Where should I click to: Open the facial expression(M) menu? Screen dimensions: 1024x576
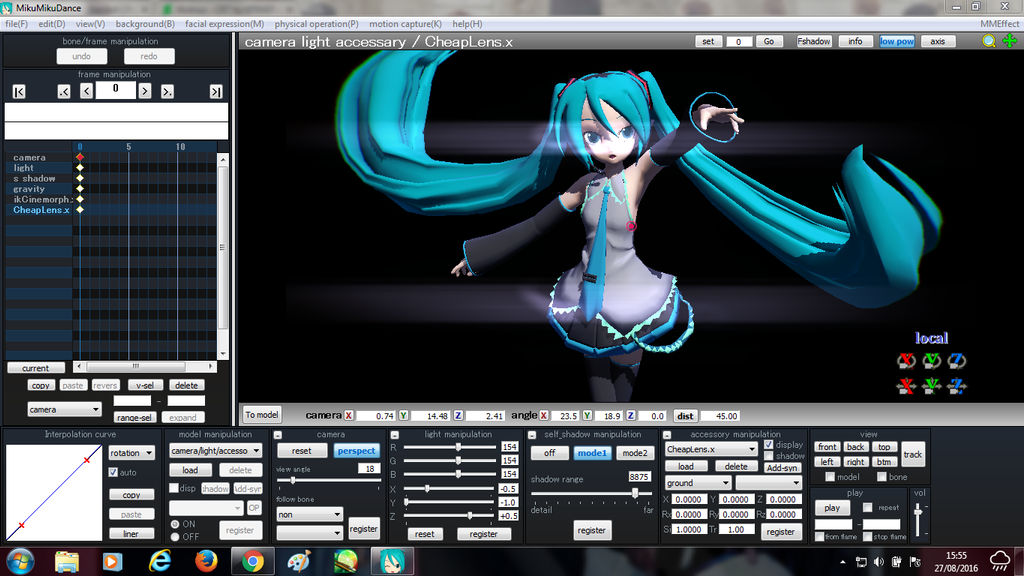pos(225,24)
